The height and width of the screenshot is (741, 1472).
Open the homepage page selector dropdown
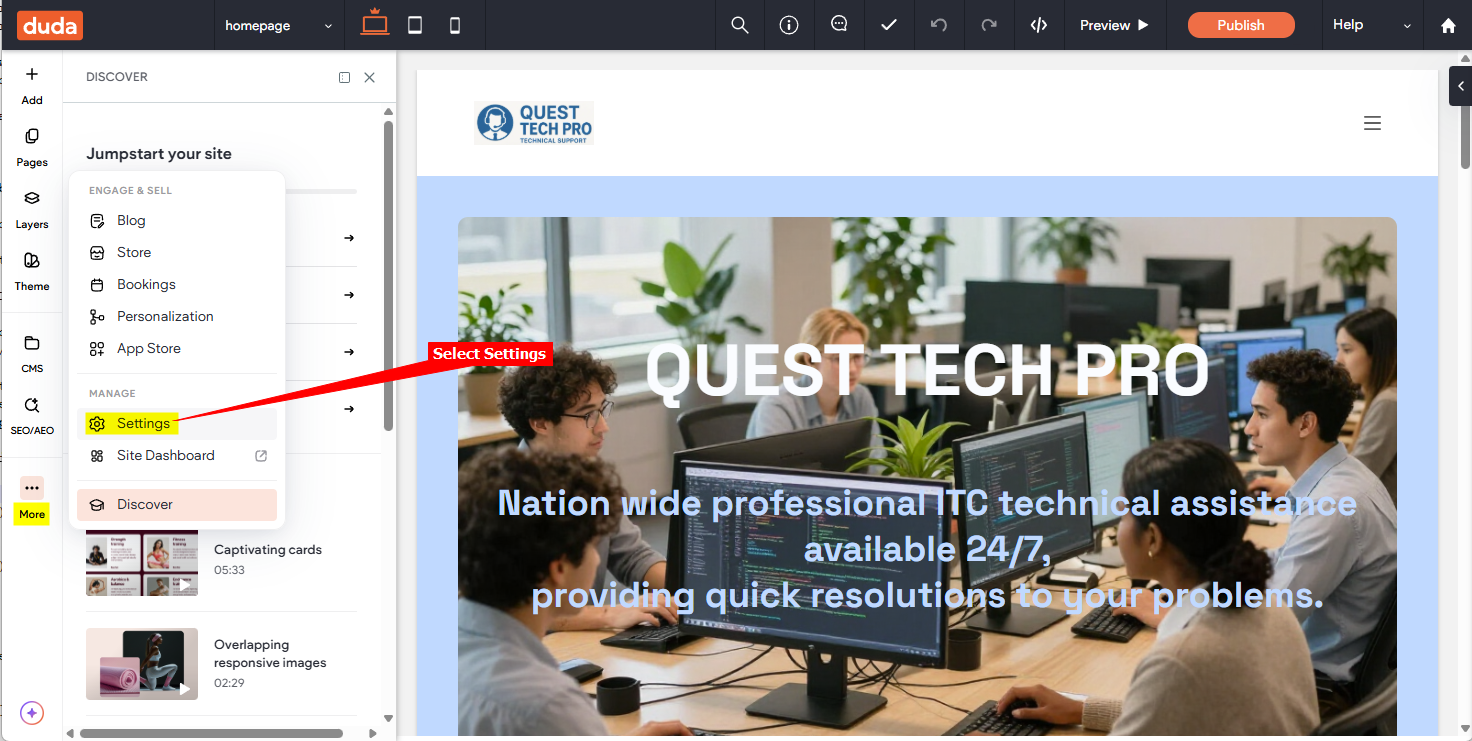click(279, 26)
